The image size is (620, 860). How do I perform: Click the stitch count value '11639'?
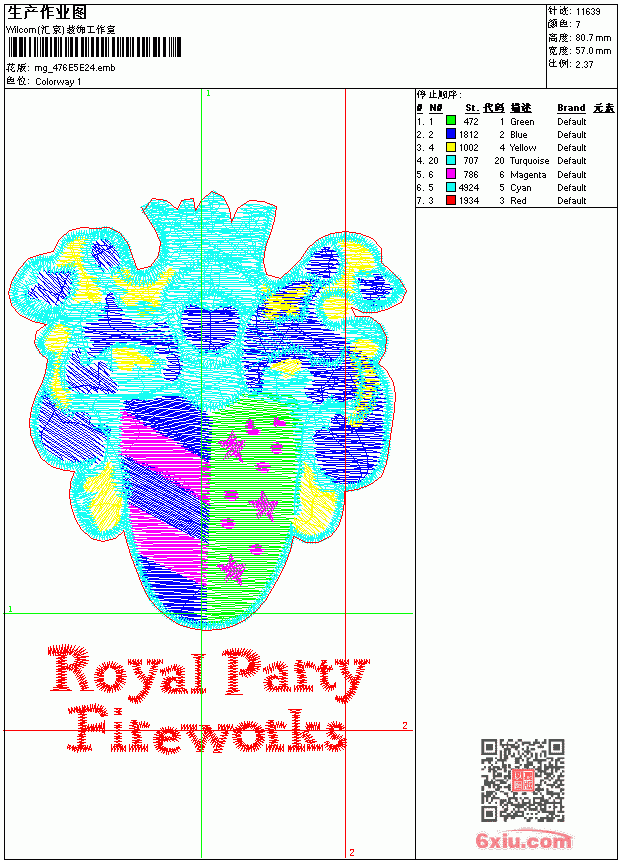pyautogui.click(x=588, y=11)
